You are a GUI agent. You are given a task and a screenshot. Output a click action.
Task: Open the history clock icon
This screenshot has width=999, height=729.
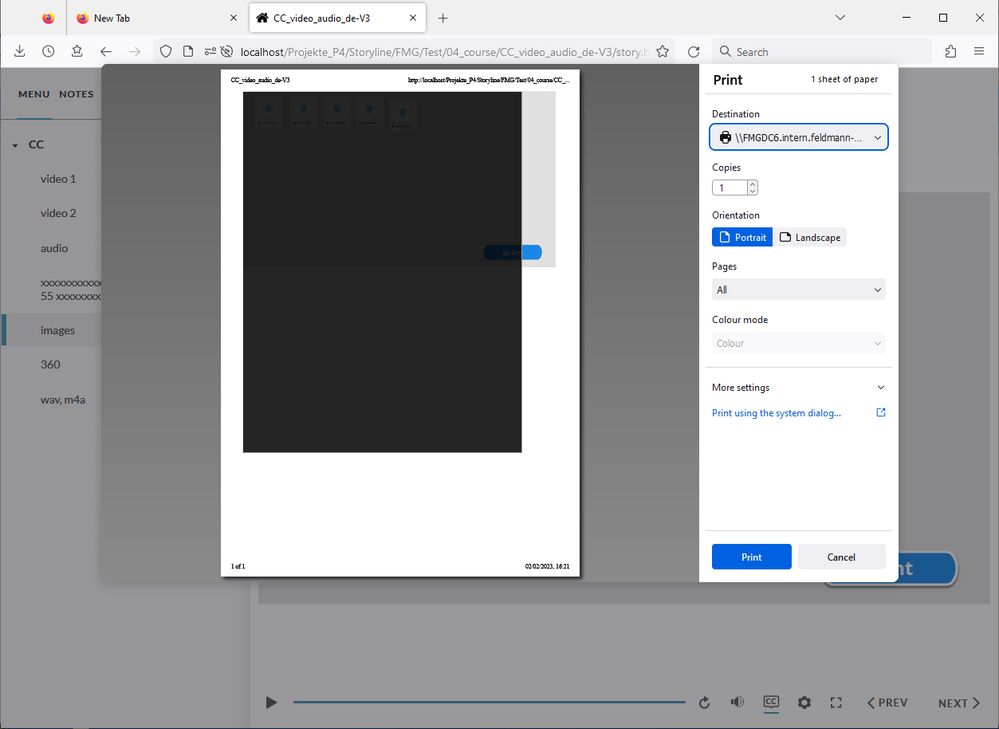pos(48,52)
